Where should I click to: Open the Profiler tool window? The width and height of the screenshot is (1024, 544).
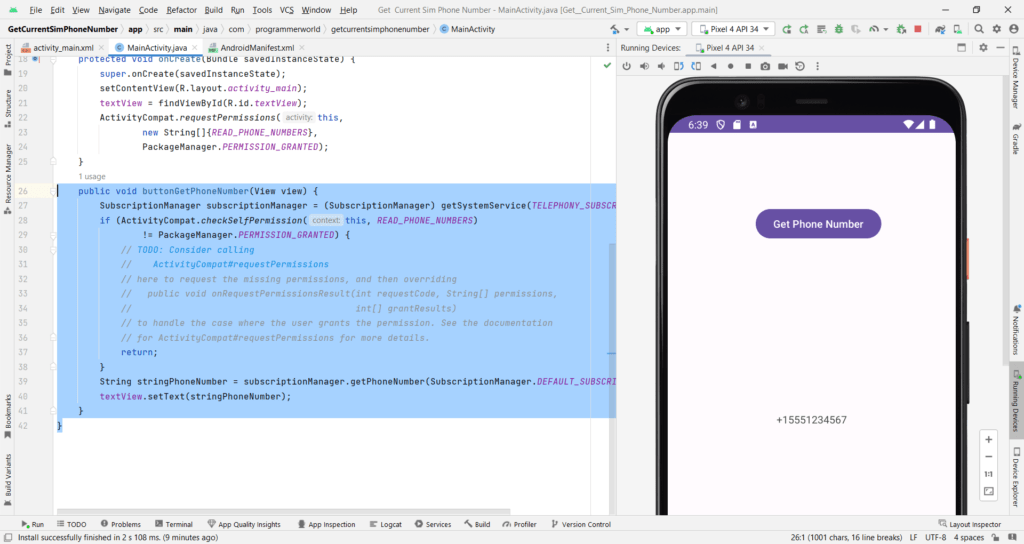click(x=520, y=524)
